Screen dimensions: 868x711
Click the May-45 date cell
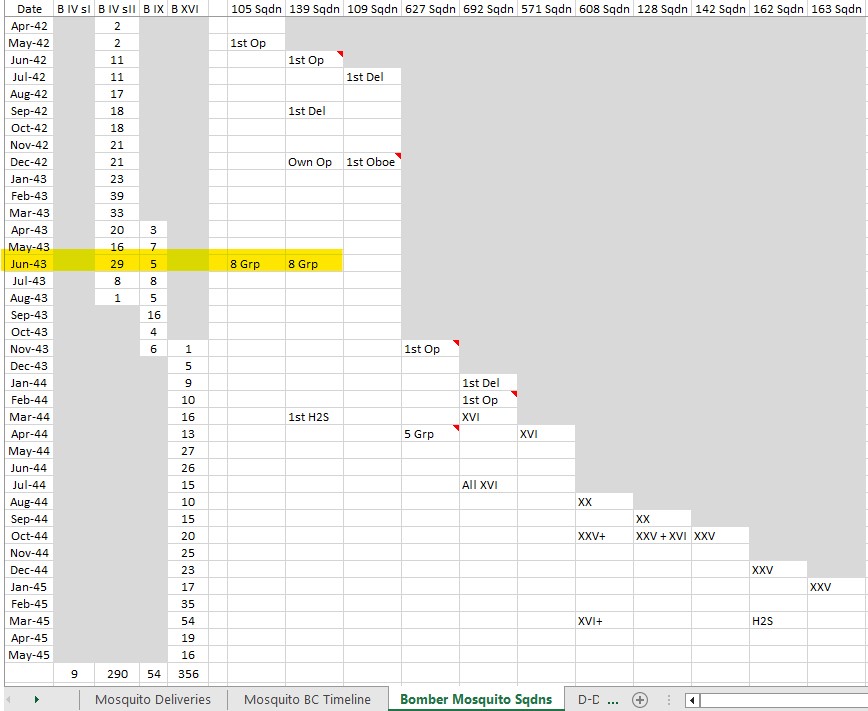tap(29, 655)
